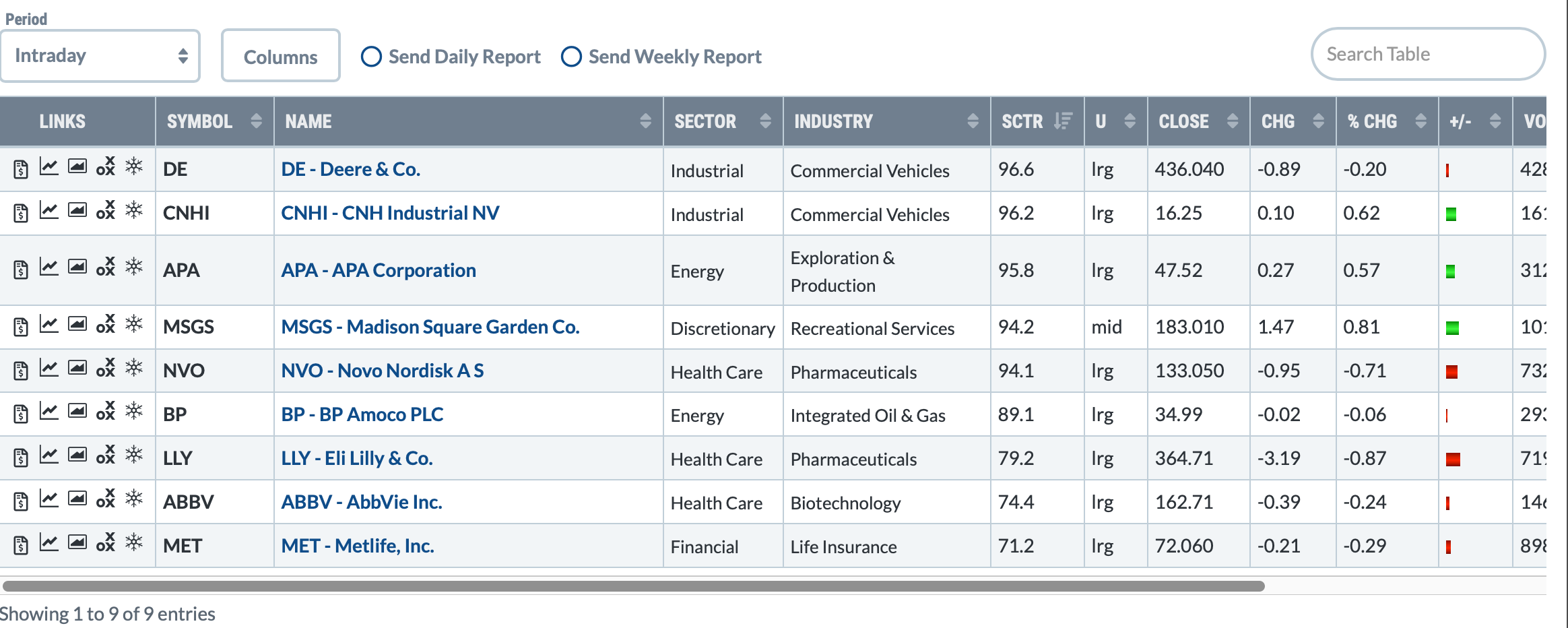Open NVO - Novo Nordisk A S link
Screen dimensions: 1568x628
382,371
